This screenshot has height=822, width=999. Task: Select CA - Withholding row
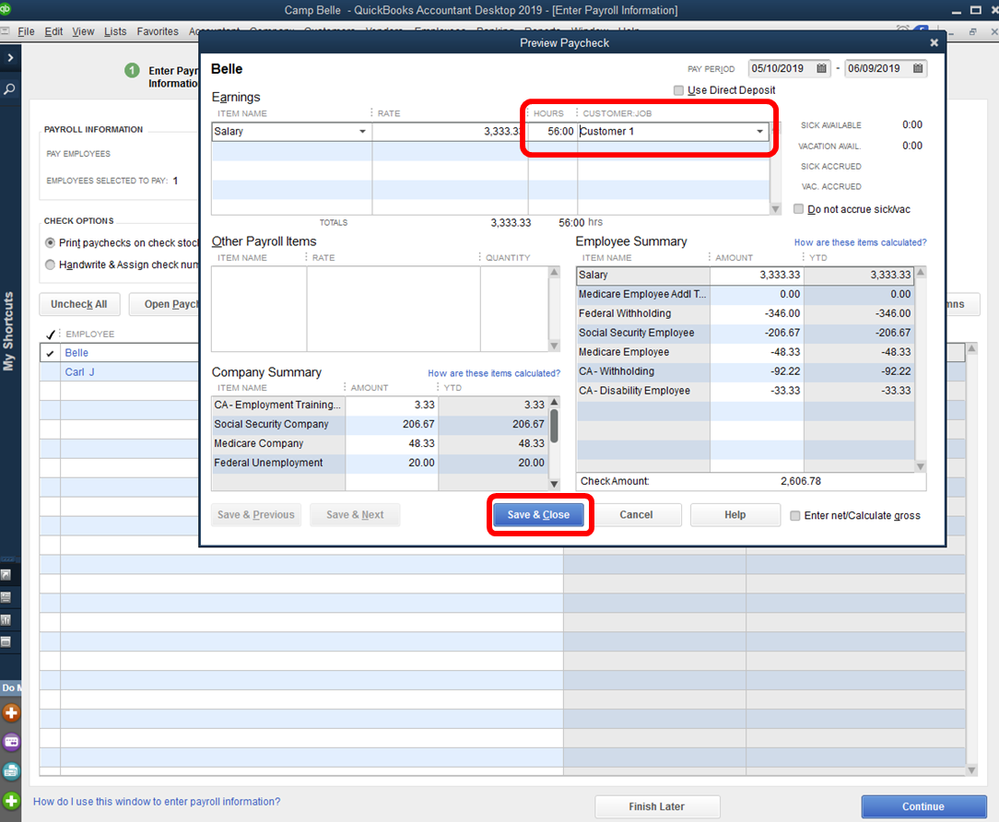click(x=745, y=371)
